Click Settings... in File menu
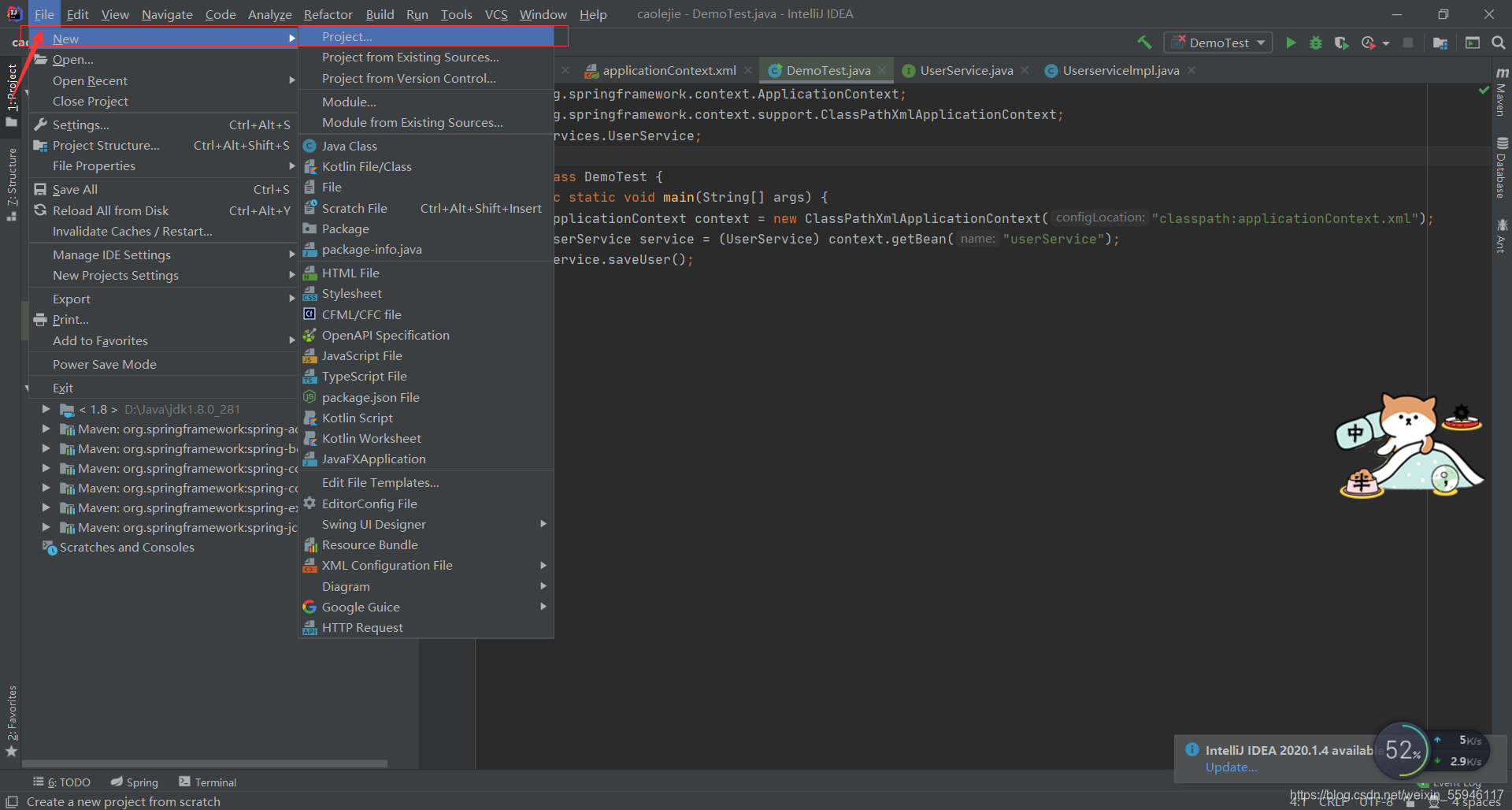The height and width of the screenshot is (810, 1512). pos(164,124)
